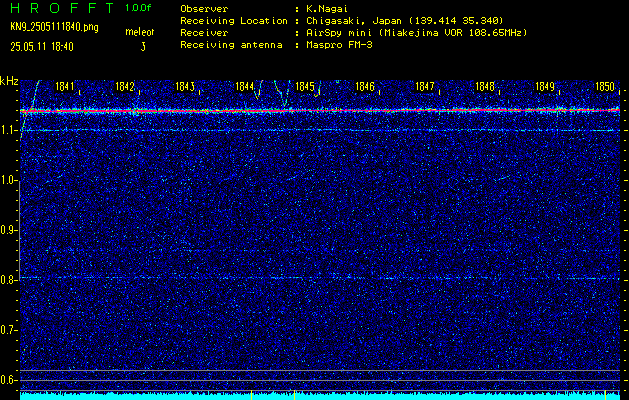629x400 pixels.
Task: Click the version label 1.00f
Action: (138, 8)
